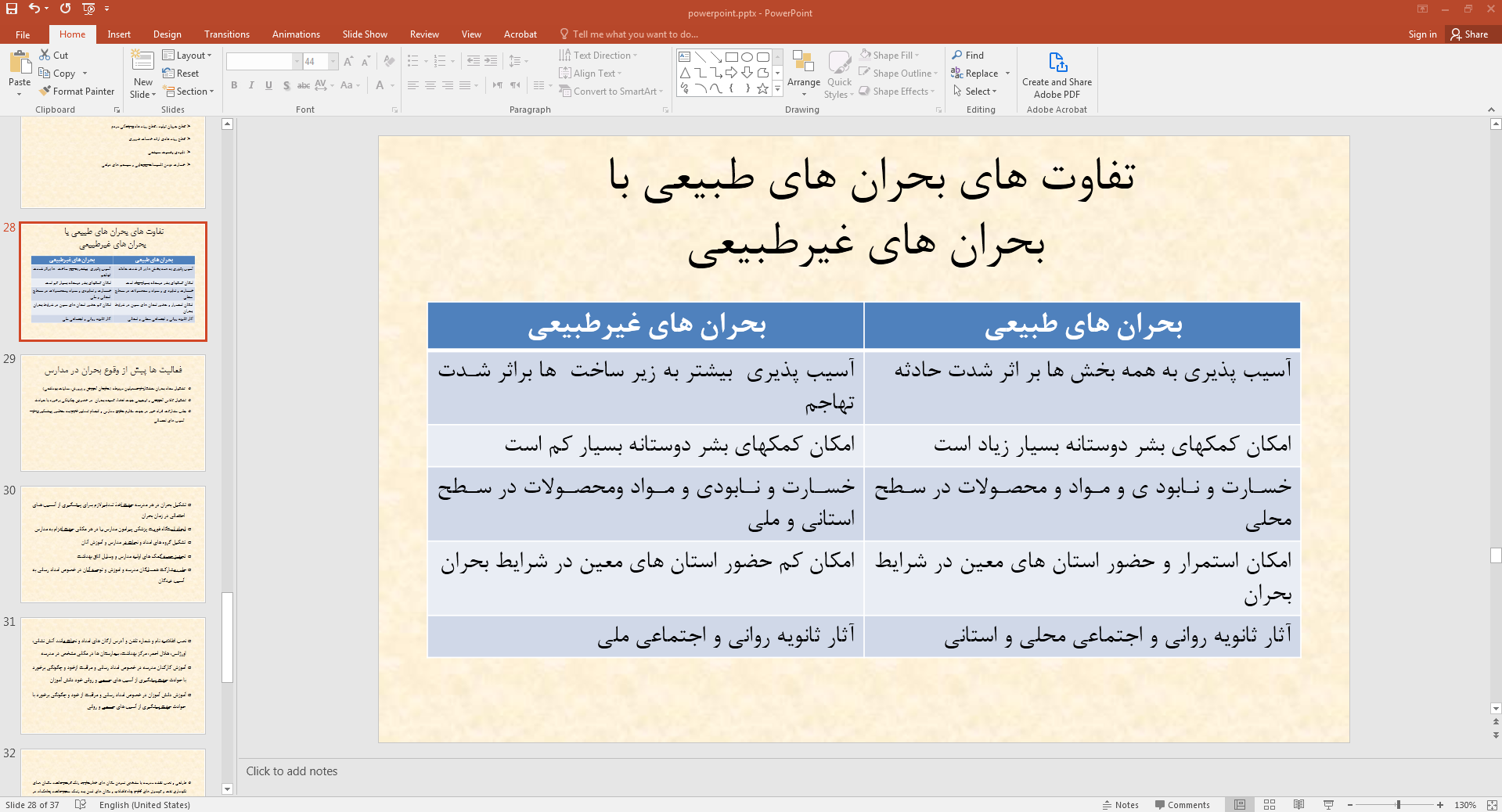1502x812 pixels.
Task: Click Sign in link
Action: 1422,34
